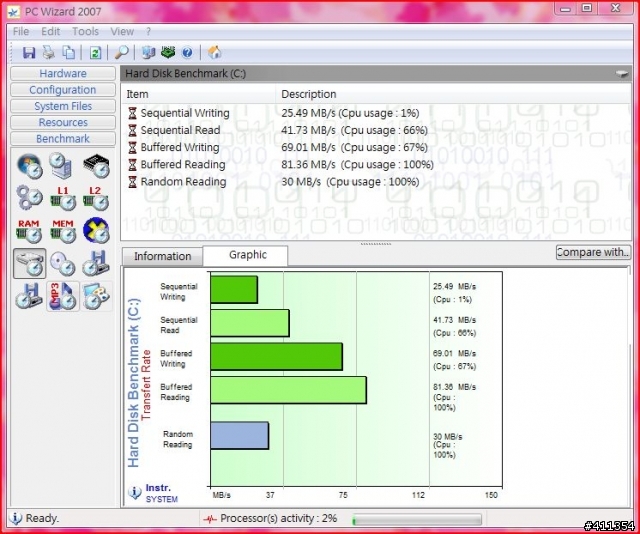Click the processor activity progress bar
640x534 pixels.
pyautogui.click(x=417, y=519)
